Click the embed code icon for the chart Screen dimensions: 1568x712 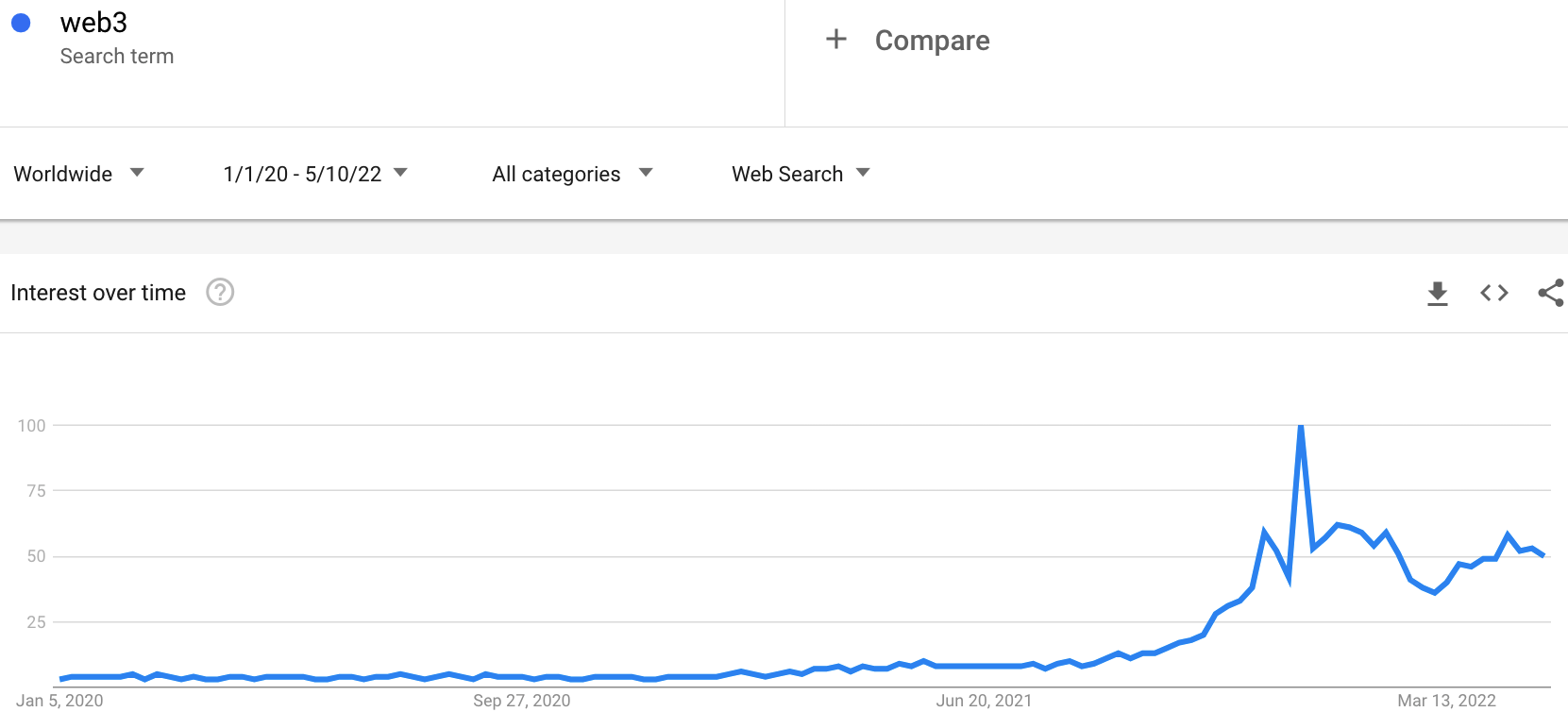1493,293
